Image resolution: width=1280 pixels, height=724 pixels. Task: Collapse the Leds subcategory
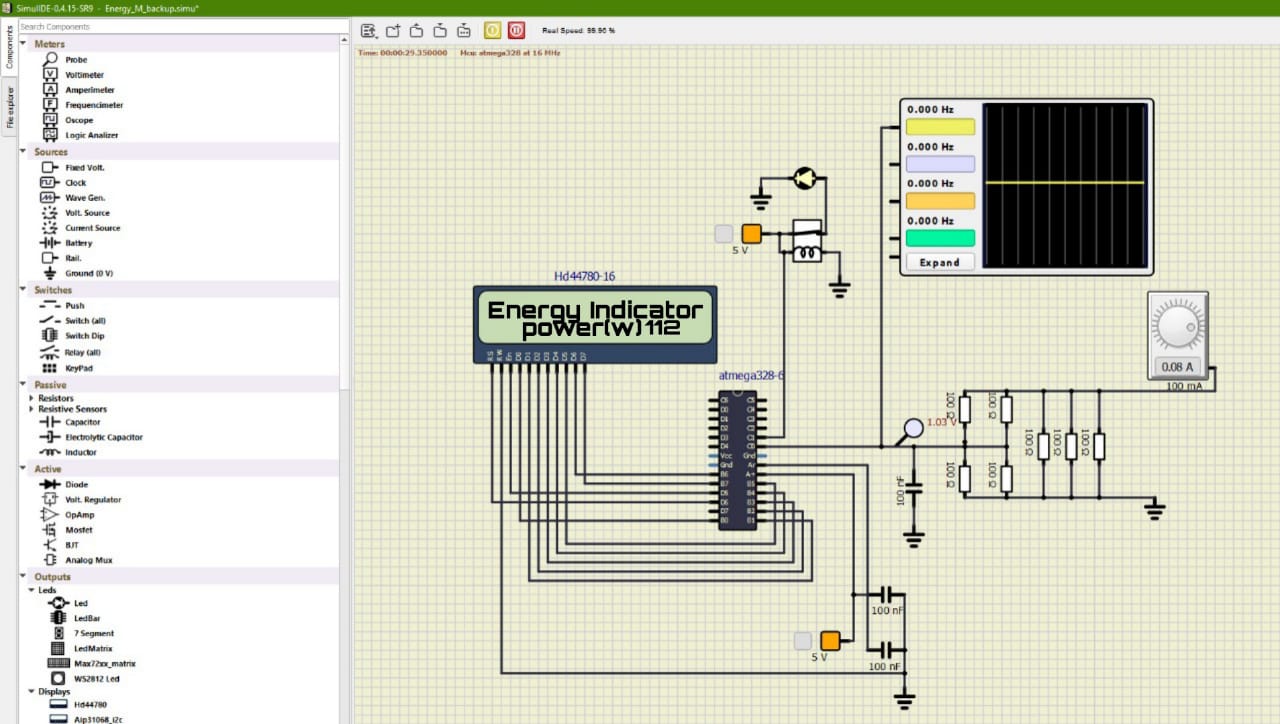coord(31,590)
